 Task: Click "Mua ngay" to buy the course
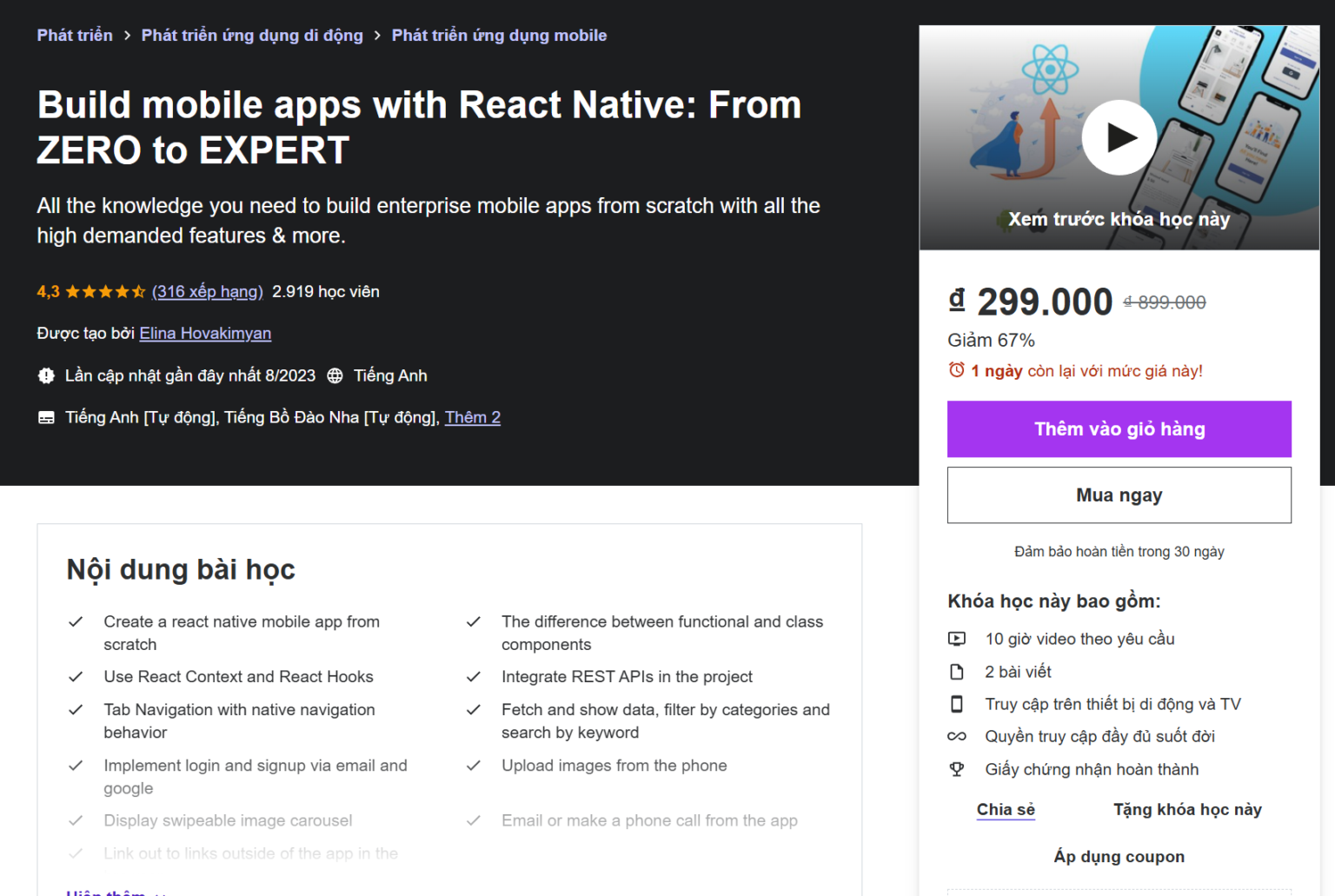pos(1119,494)
